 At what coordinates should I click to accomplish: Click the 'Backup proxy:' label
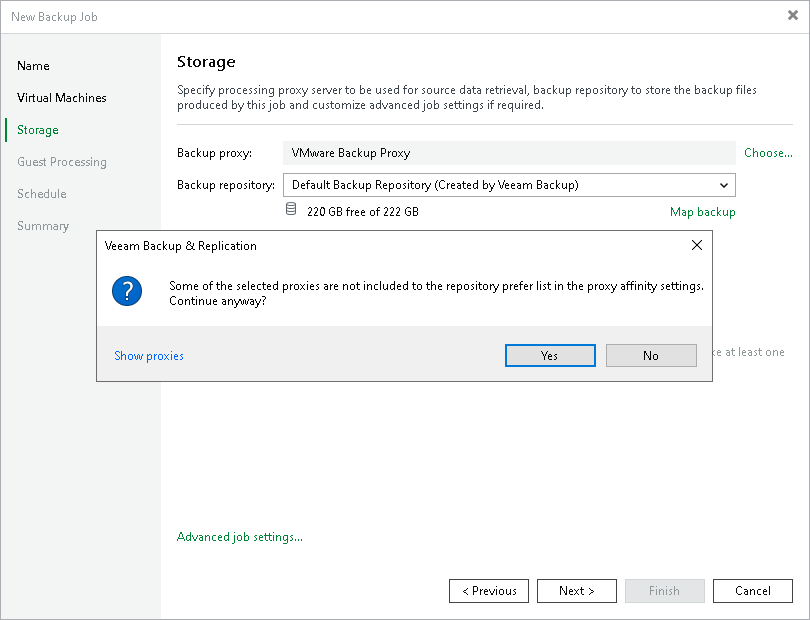(214, 153)
